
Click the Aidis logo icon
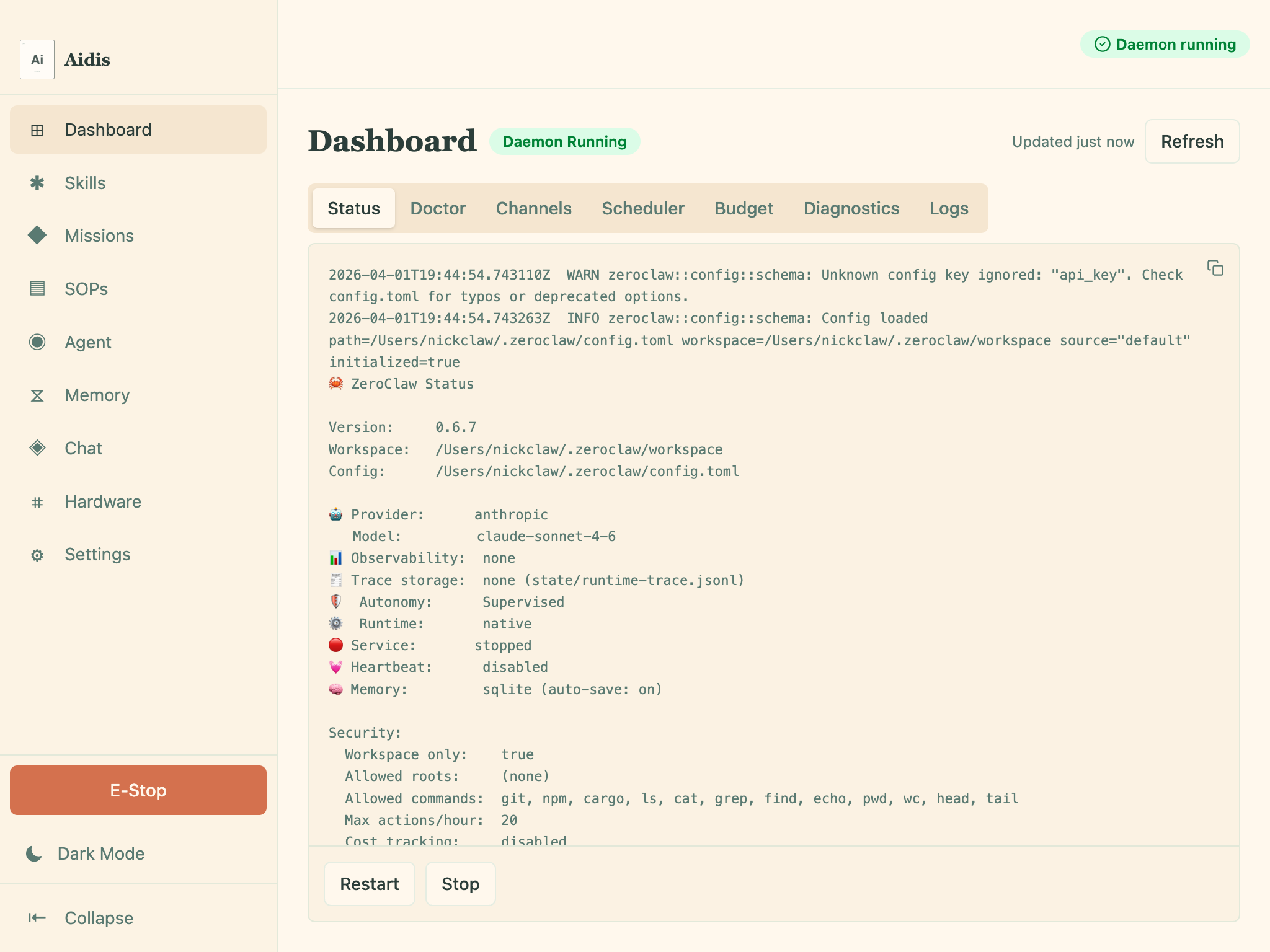37,59
